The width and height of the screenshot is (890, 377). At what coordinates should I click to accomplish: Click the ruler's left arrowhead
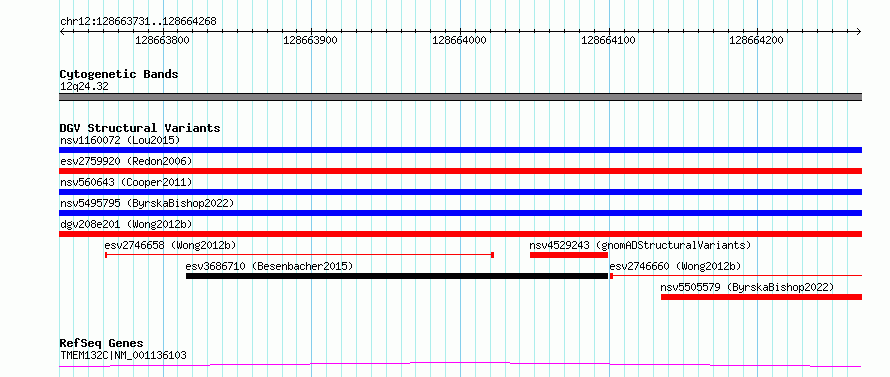point(62,31)
